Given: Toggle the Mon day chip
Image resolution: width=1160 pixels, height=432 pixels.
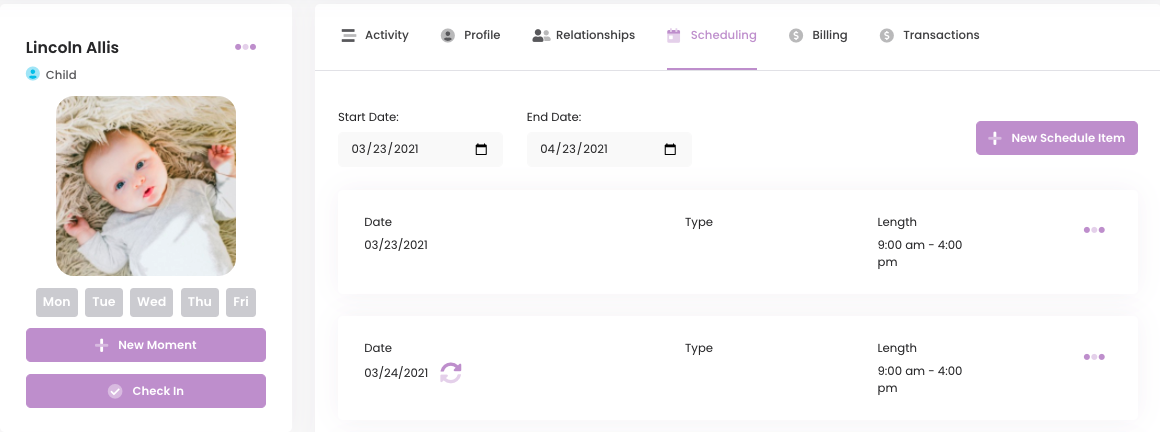Looking at the screenshot, I should [57, 302].
